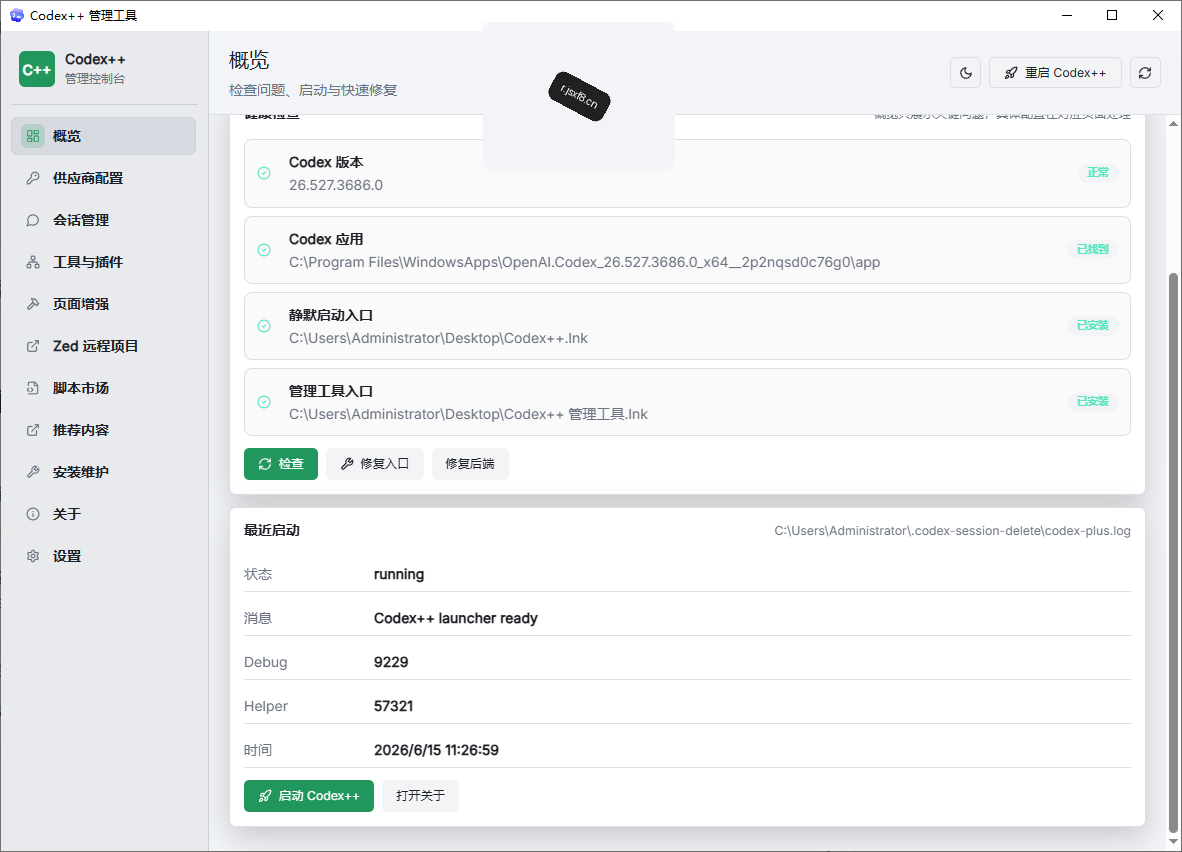This screenshot has width=1182, height=852.
Task: Click the Debug port value 9229
Action: click(390, 662)
